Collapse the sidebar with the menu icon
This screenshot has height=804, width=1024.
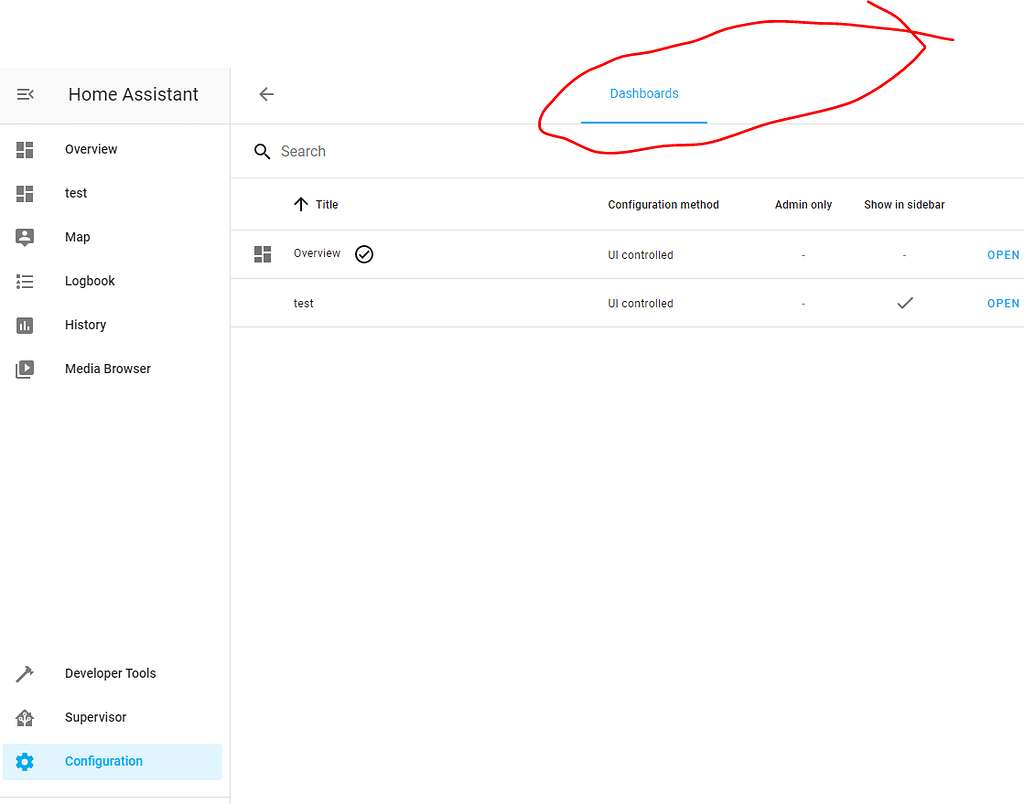point(25,94)
